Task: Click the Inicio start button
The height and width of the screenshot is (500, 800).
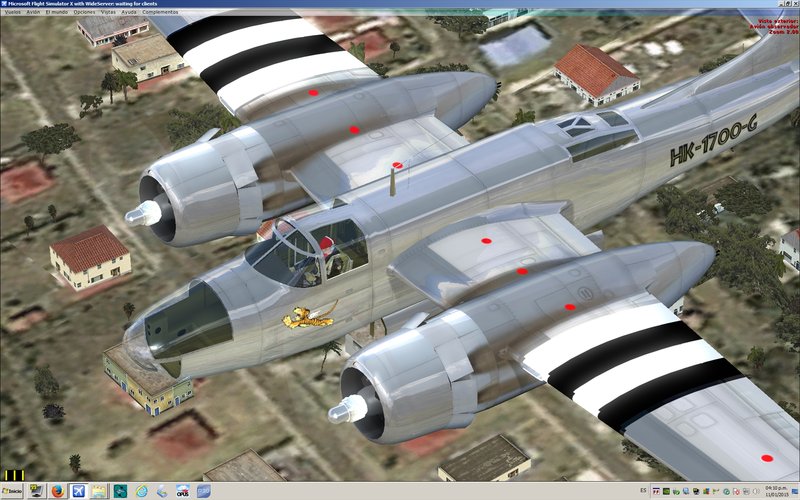Action: (11, 491)
